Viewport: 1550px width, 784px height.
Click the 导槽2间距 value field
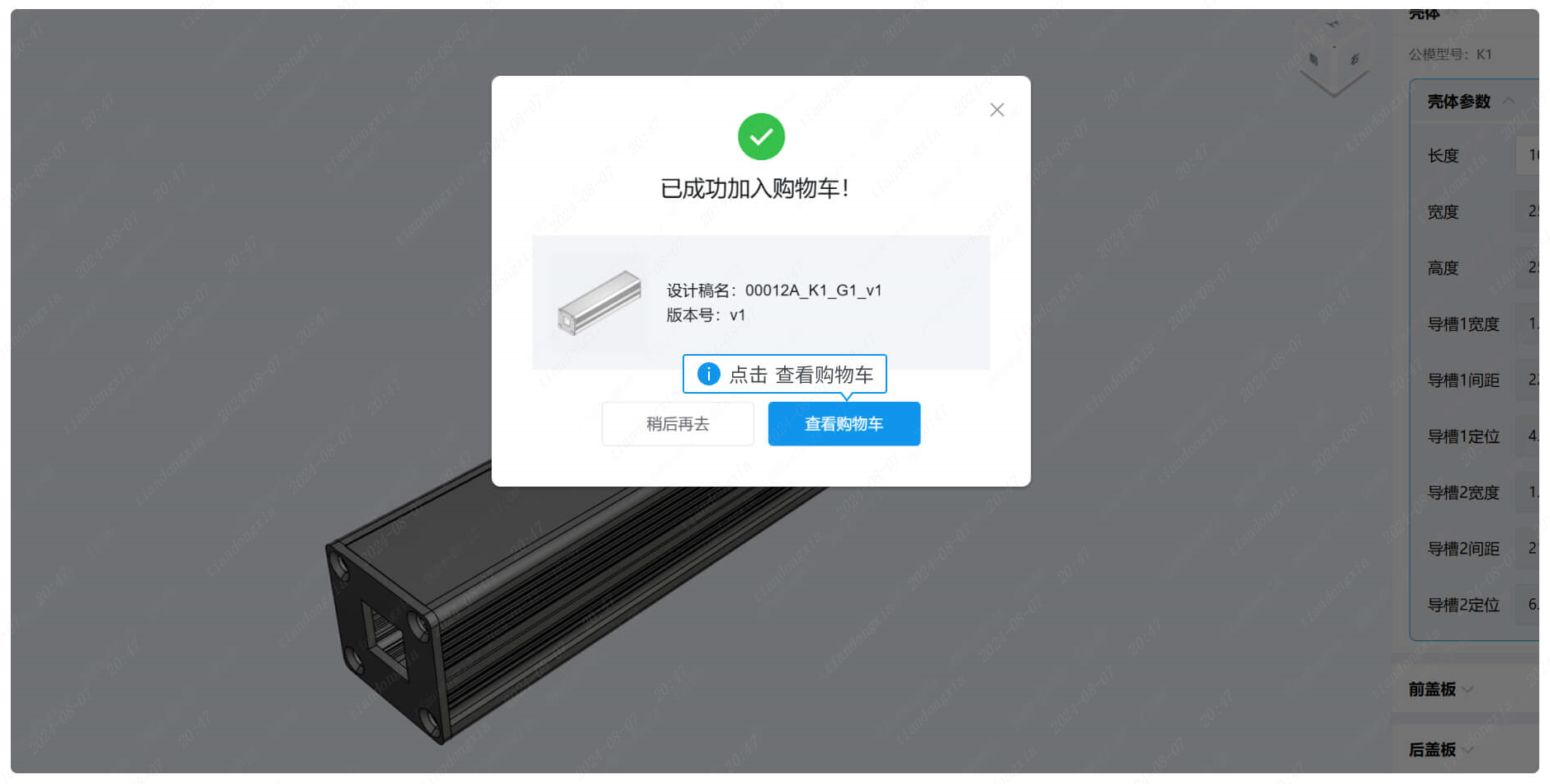click(1528, 548)
